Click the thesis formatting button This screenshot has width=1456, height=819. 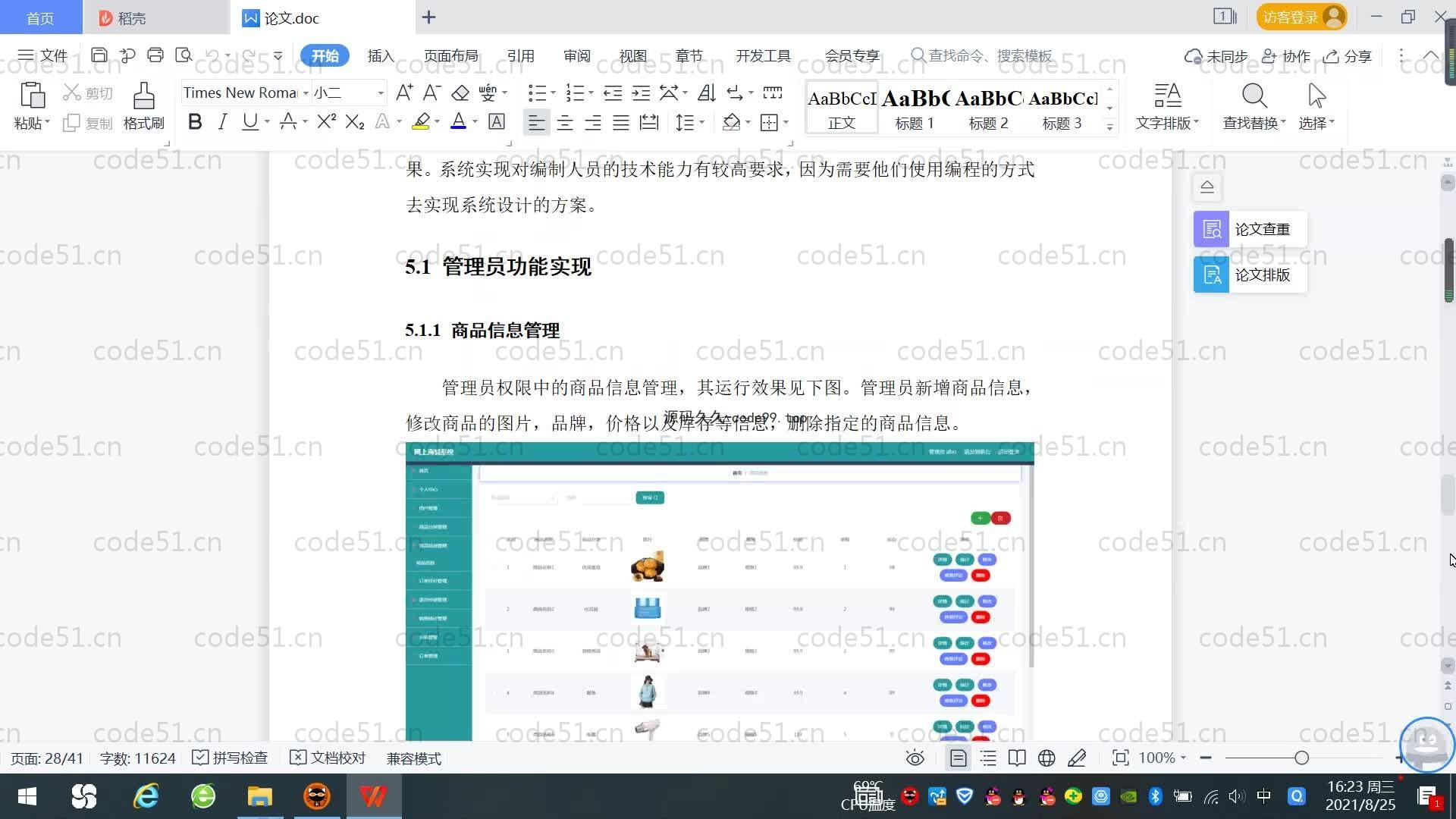pos(1250,275)
